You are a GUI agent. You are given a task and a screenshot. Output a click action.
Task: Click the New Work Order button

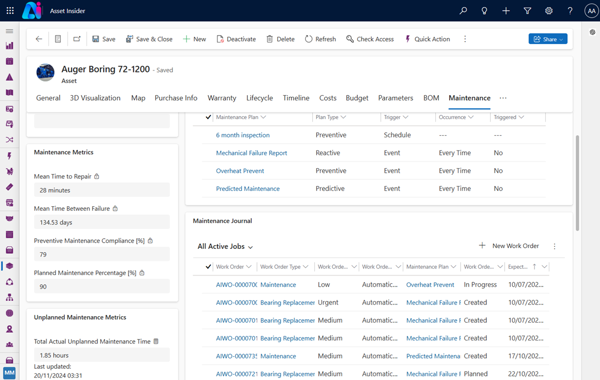coord(509,246)
